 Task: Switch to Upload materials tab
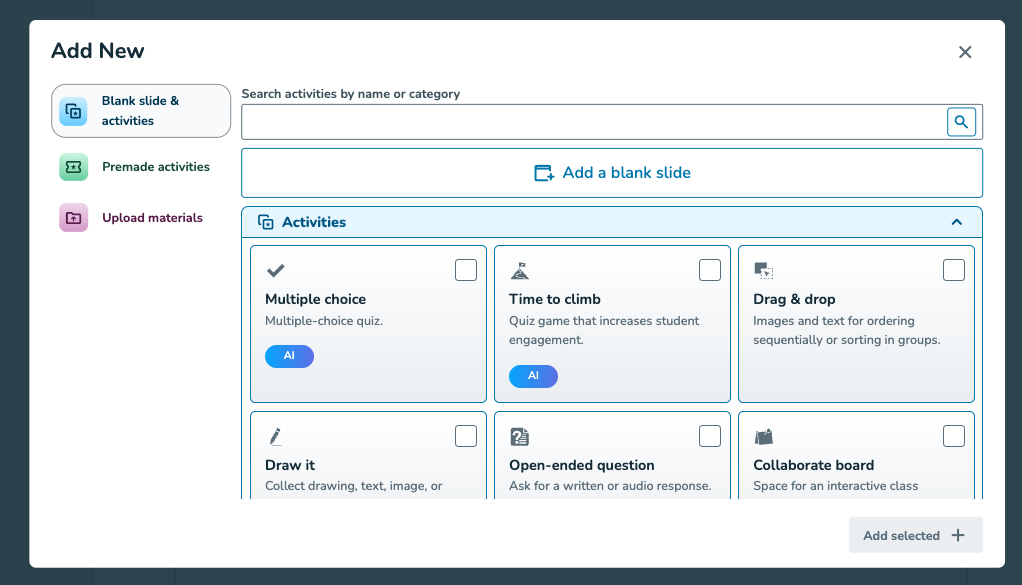141,218
